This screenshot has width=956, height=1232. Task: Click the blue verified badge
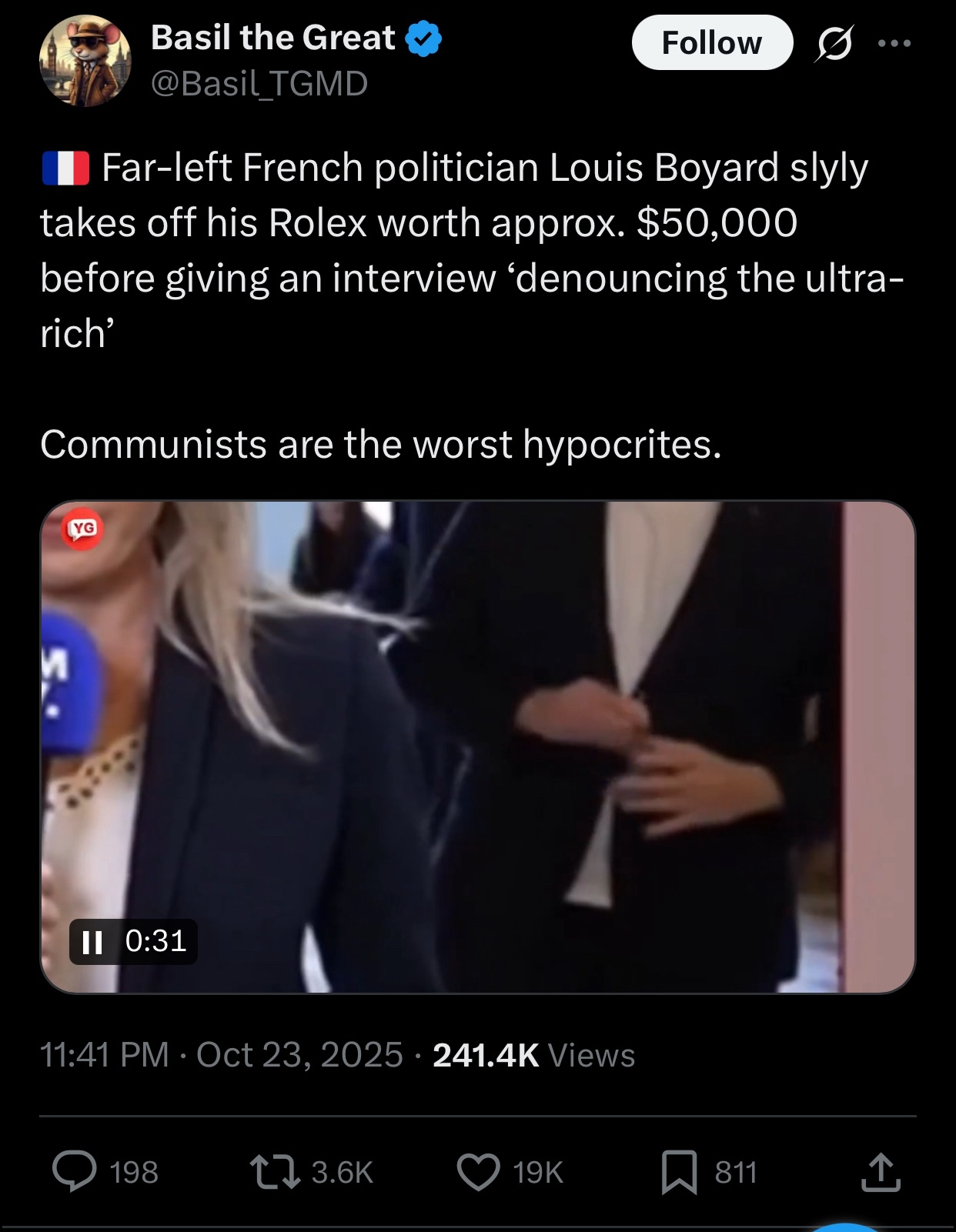[423, 38]
